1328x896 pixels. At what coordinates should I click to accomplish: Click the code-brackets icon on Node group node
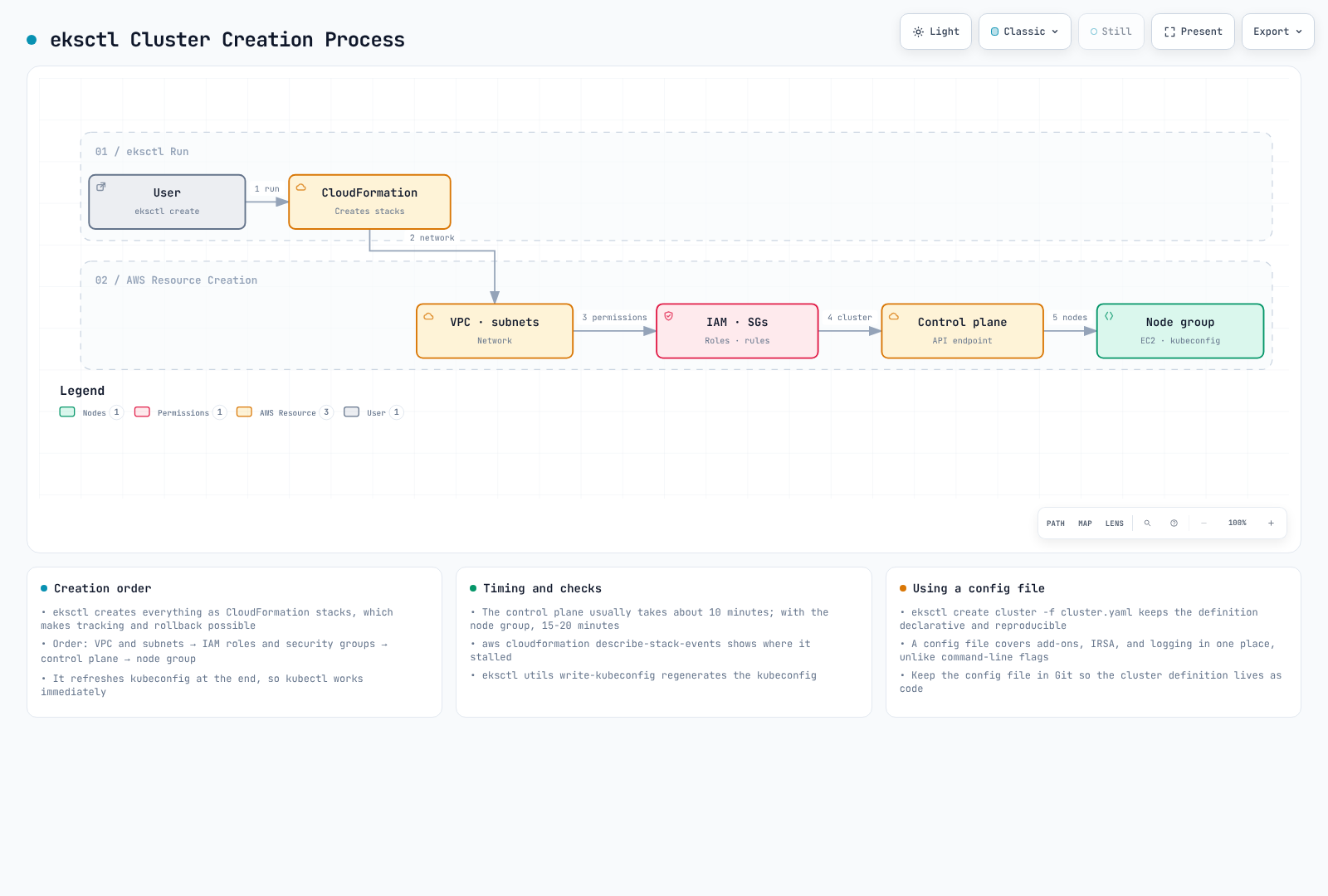point(1109,317)
